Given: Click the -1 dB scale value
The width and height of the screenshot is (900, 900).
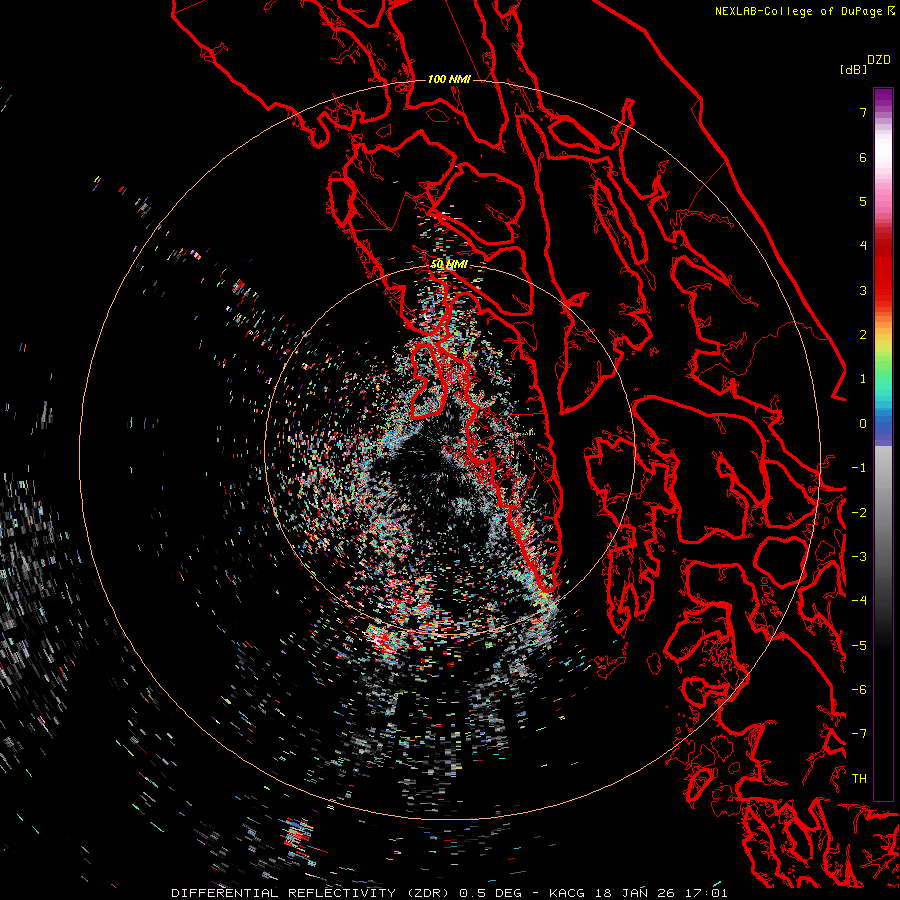Looking at the screenshot, I should pyautogui.click(x=859, y=468).
